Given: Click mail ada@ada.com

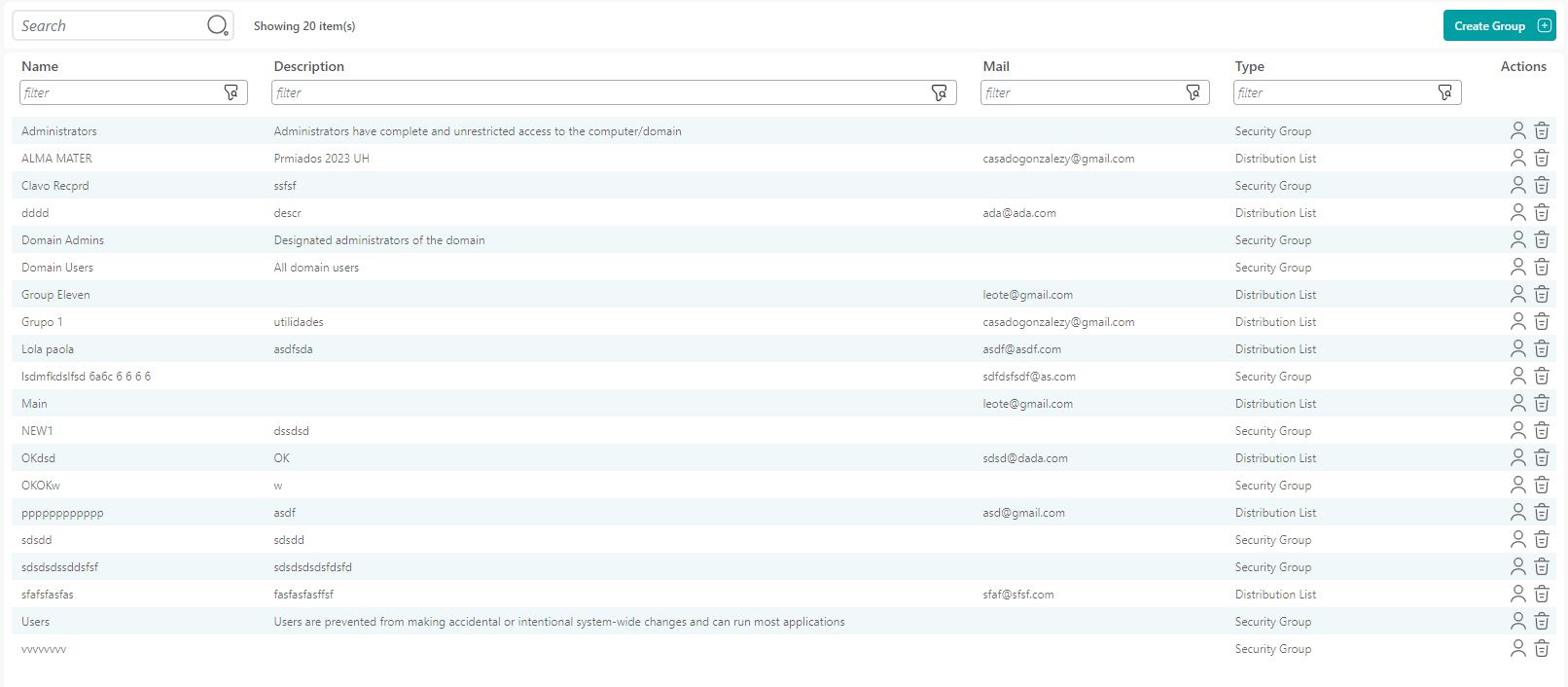Looking at the screenshot, I should click(x=1019, y=213).
